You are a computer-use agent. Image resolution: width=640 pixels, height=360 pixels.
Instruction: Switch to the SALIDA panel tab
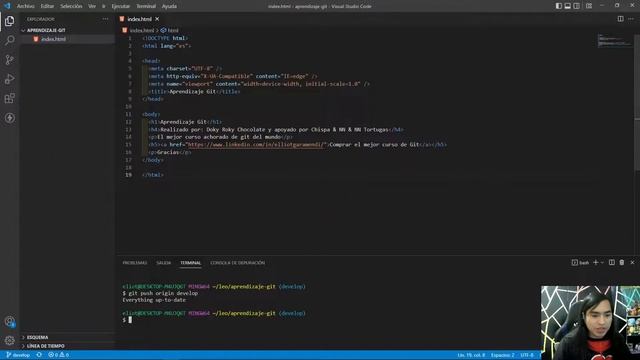[x=164, y=263]
